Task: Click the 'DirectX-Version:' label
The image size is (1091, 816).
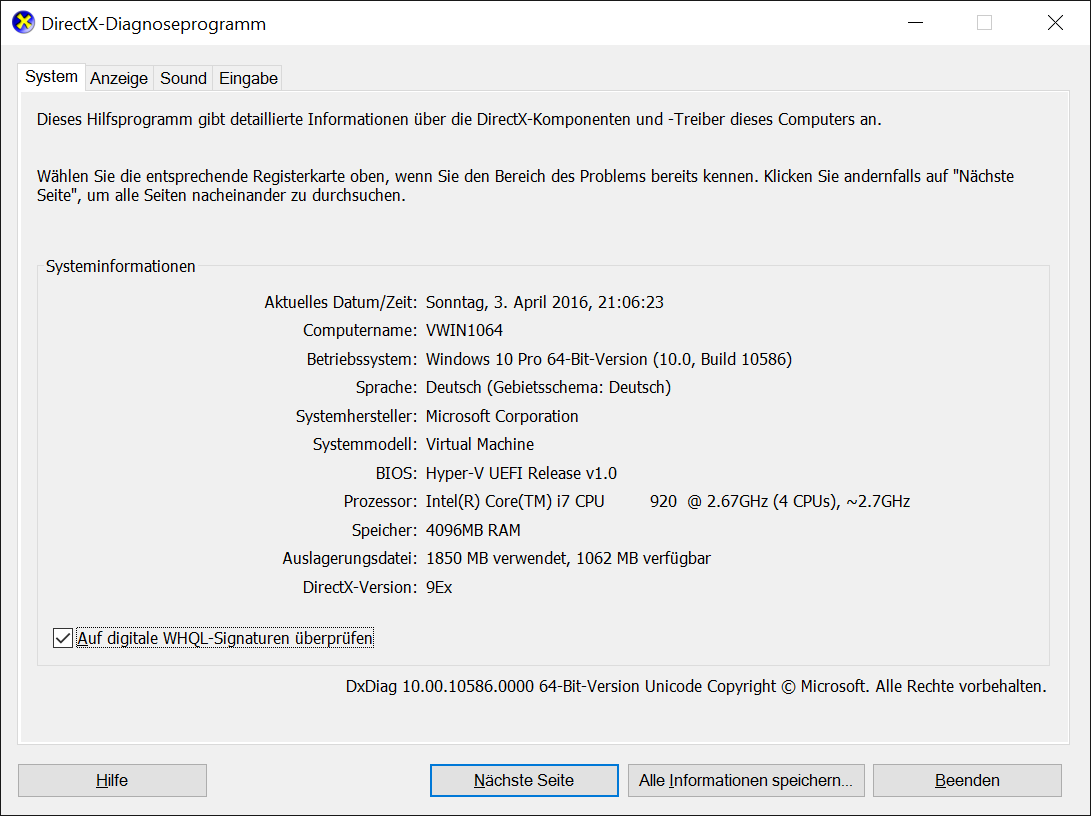Action: pos(360,587)
